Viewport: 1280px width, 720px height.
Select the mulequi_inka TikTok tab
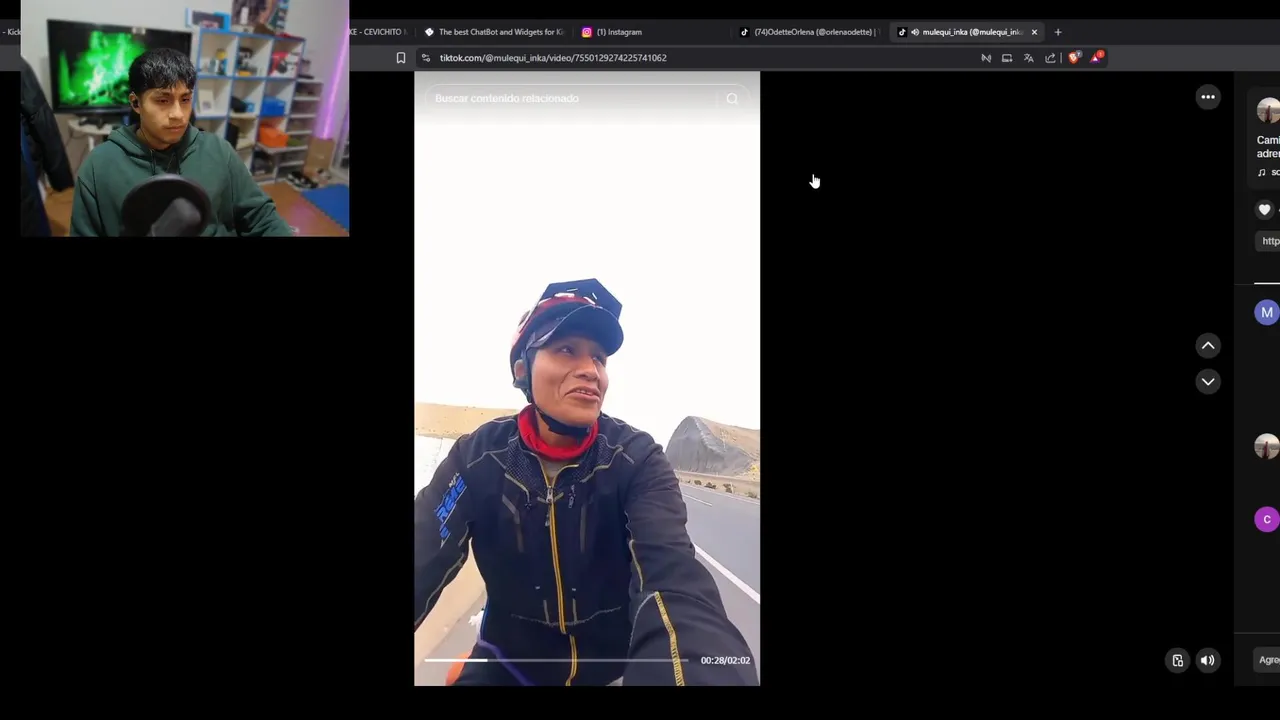tap(965, 32)
